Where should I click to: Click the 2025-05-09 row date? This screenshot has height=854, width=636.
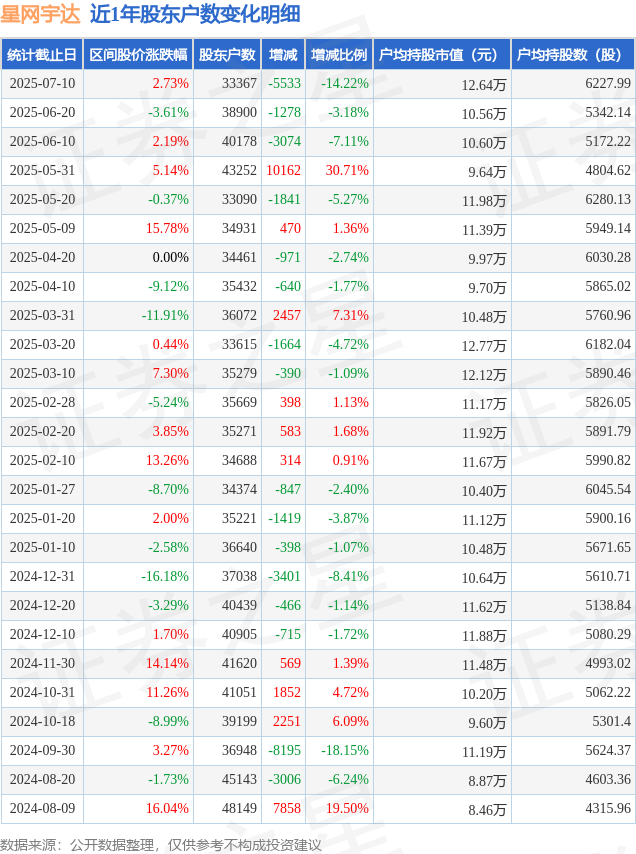(x=42, y=228)
